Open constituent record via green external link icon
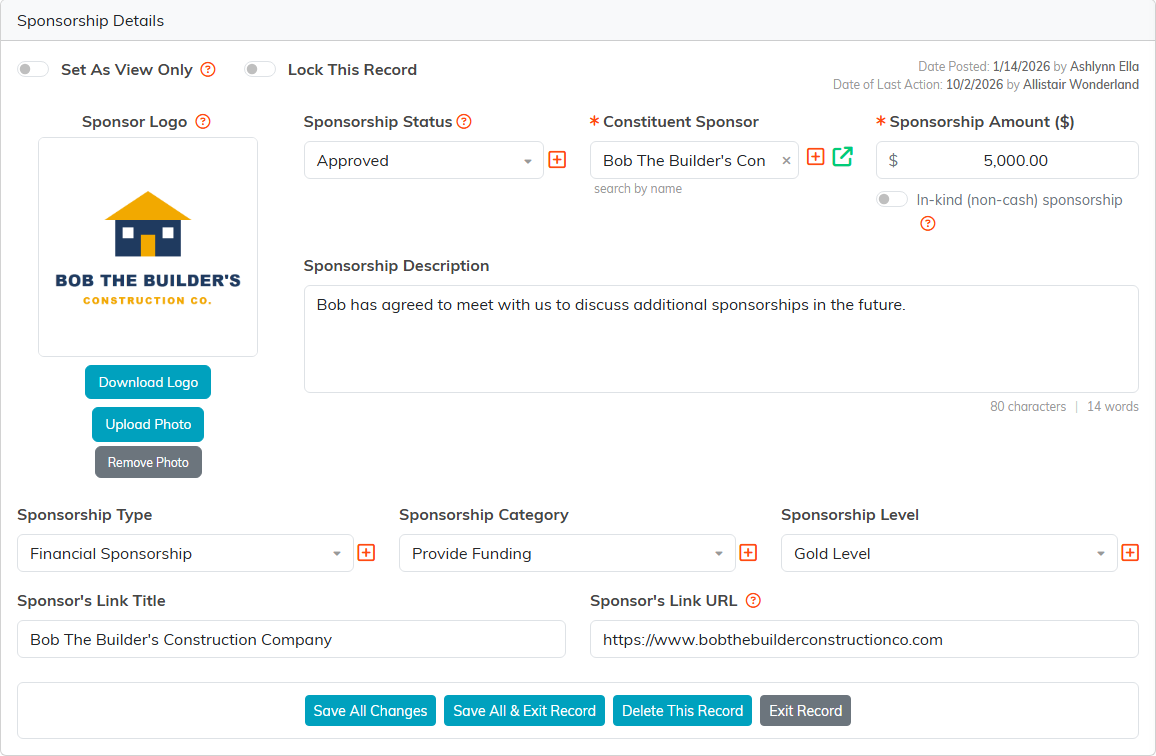The image size is (1156, 756). (x=843, y=156)
